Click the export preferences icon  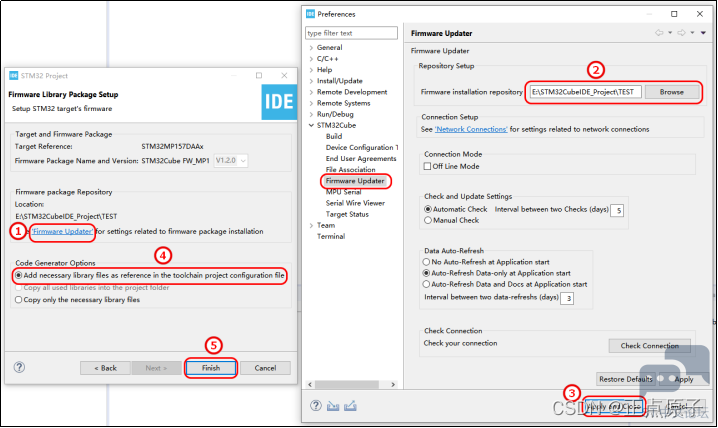click(x=350, y=406)
